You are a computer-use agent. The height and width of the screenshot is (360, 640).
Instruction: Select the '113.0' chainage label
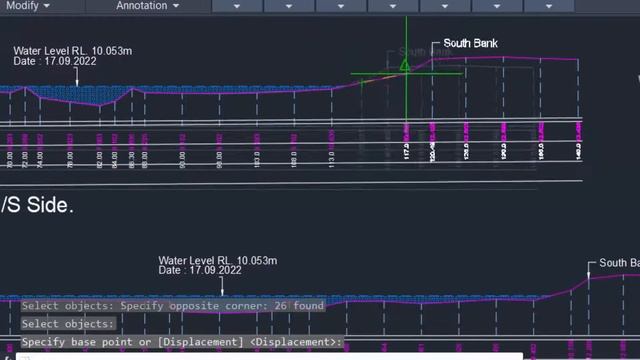pyautogui.click(x=331, y=159)
